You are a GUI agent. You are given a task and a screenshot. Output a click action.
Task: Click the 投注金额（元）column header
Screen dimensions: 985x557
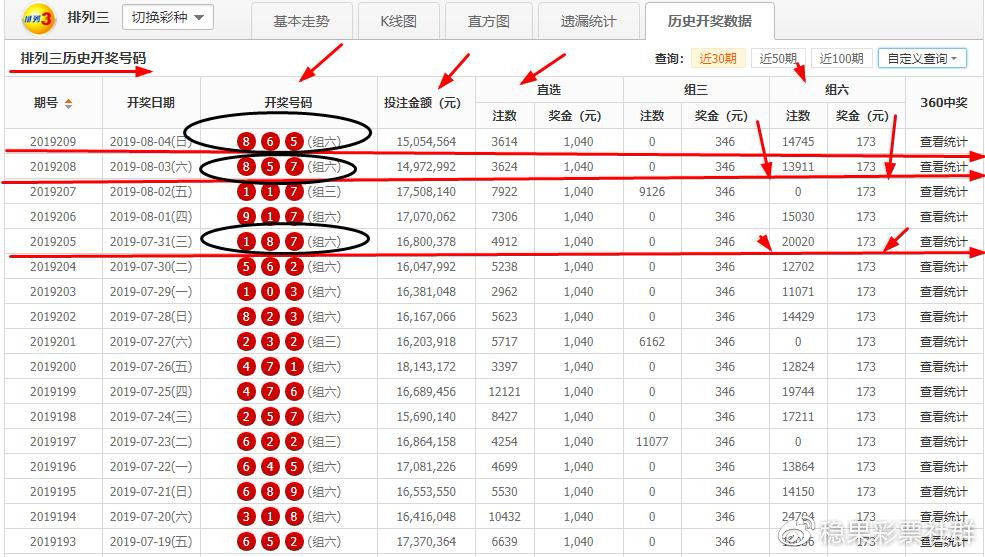point(423,103)
